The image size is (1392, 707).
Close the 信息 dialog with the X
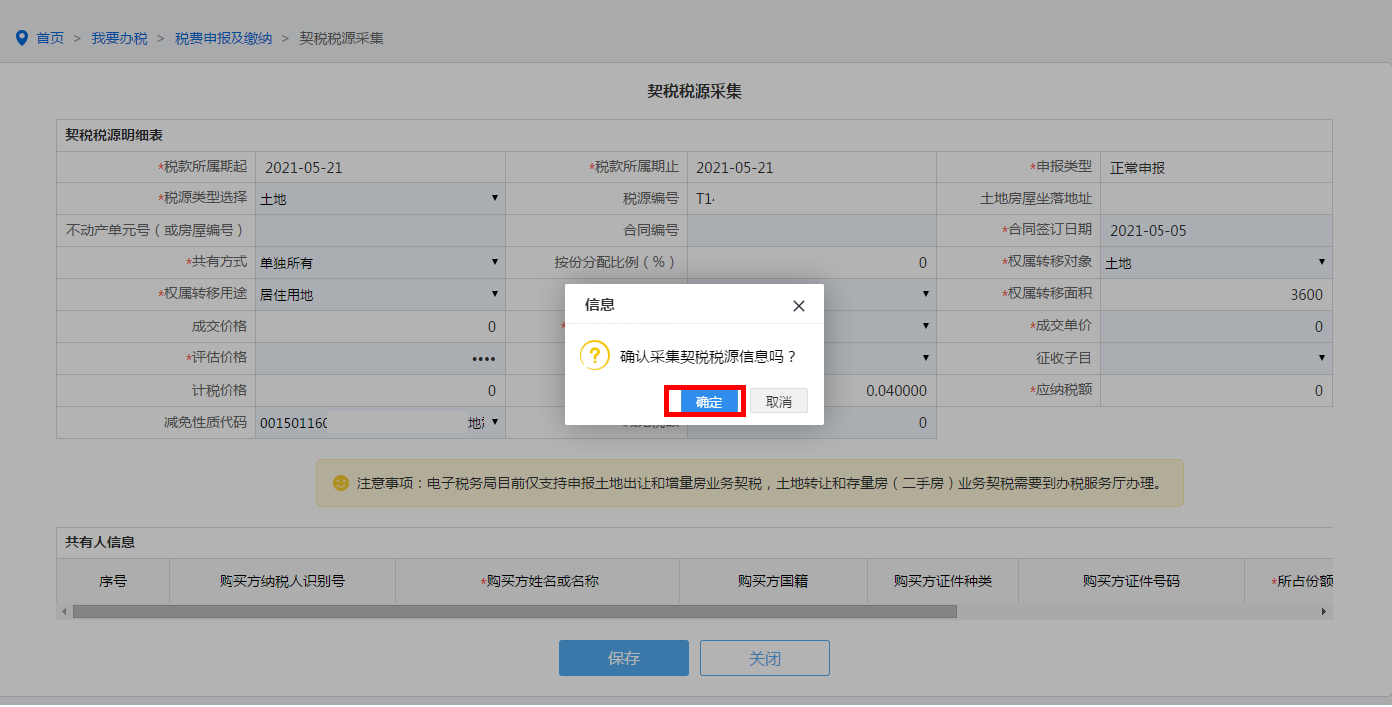pos(799,306)
